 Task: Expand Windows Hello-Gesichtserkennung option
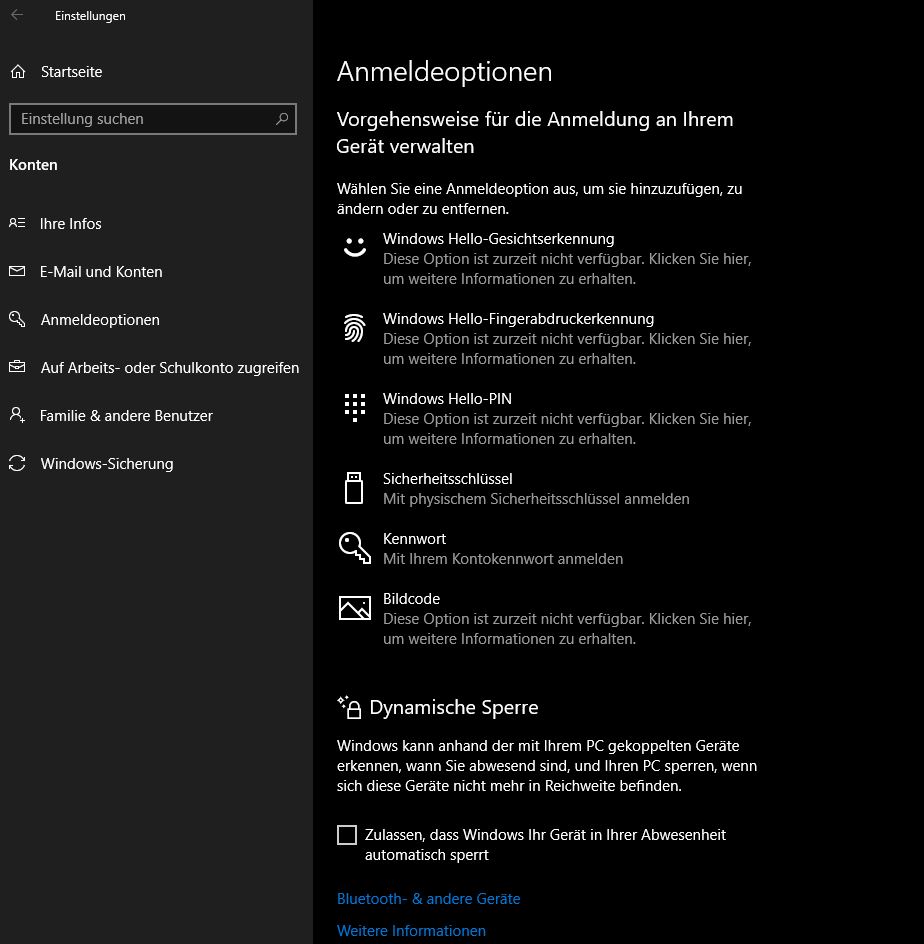click(547, 259)
